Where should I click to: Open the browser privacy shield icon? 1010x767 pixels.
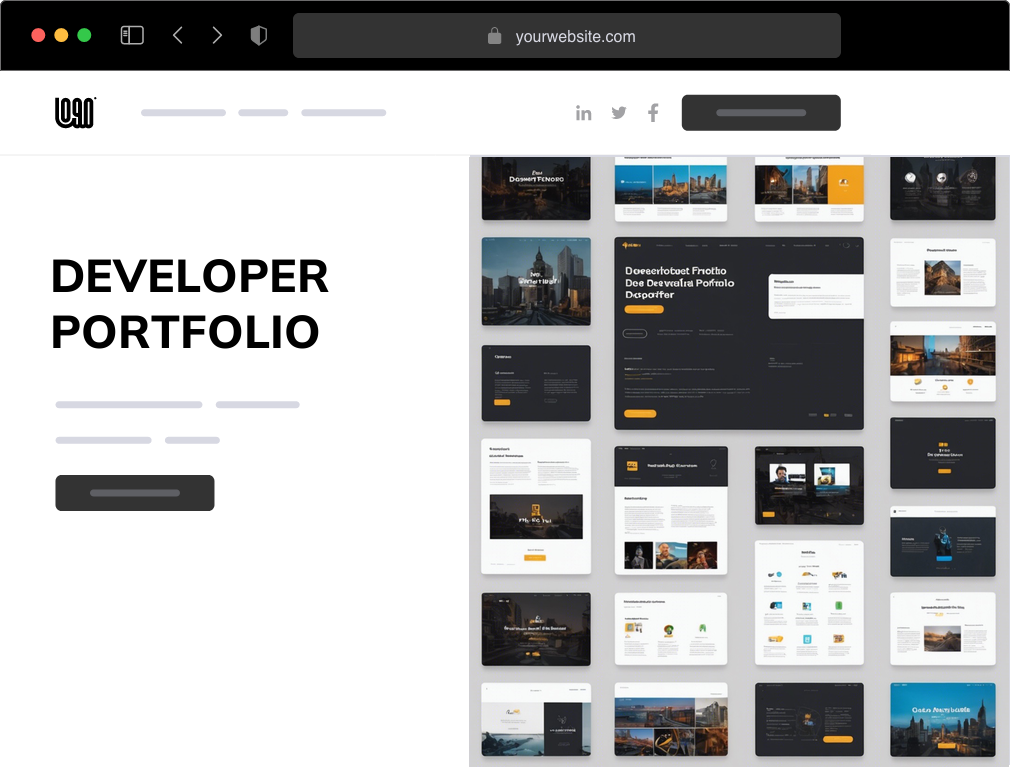click(x=258, y=34)
